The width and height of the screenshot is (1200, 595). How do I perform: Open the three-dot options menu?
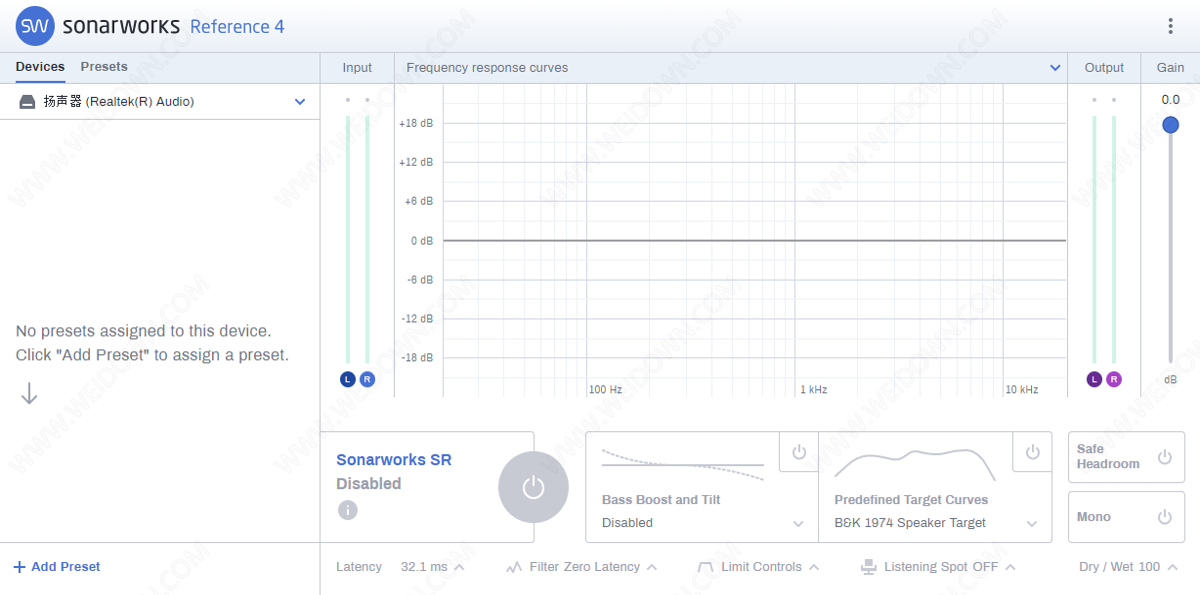point(1170,27)
